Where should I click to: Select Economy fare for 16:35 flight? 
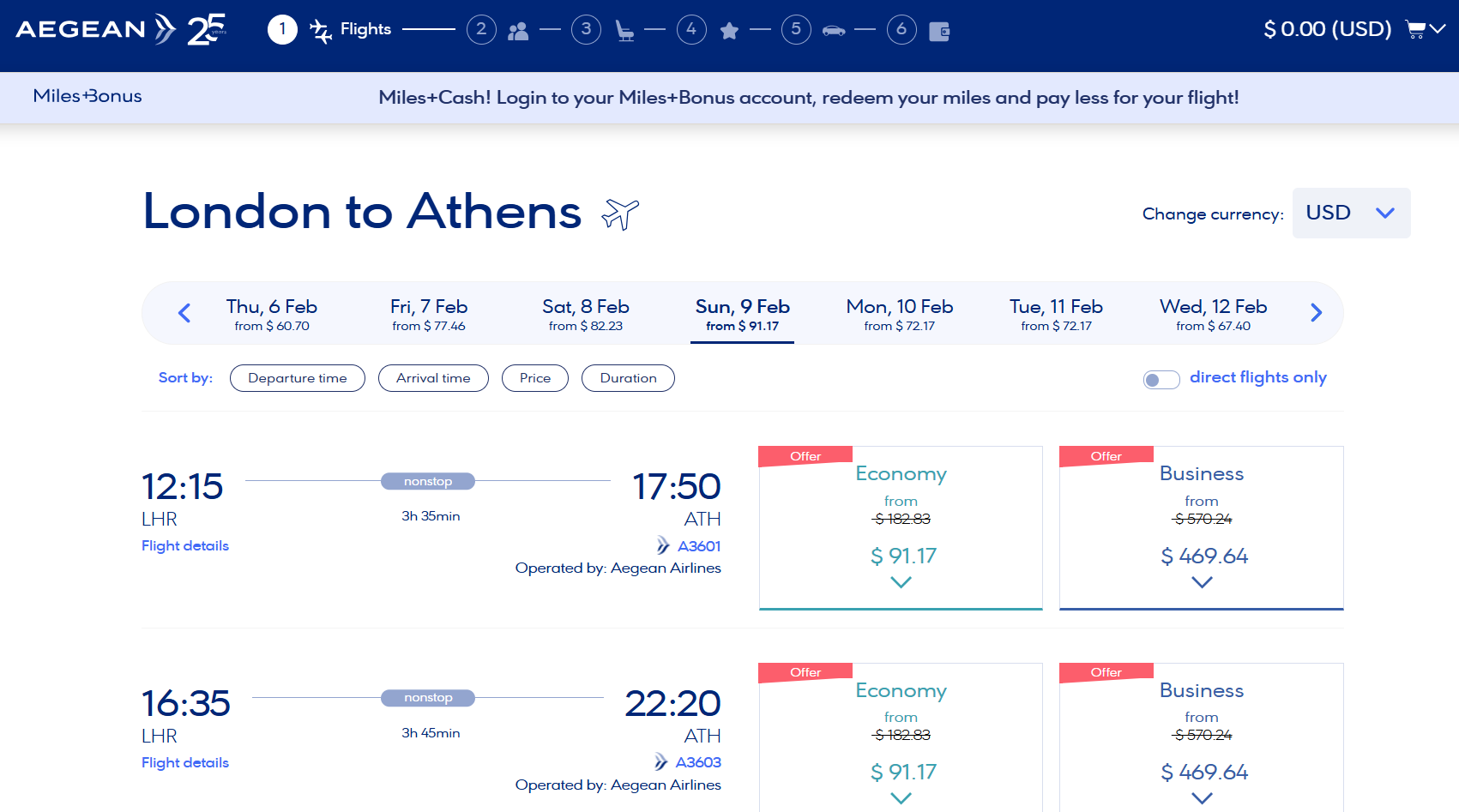tap(901, 737)
